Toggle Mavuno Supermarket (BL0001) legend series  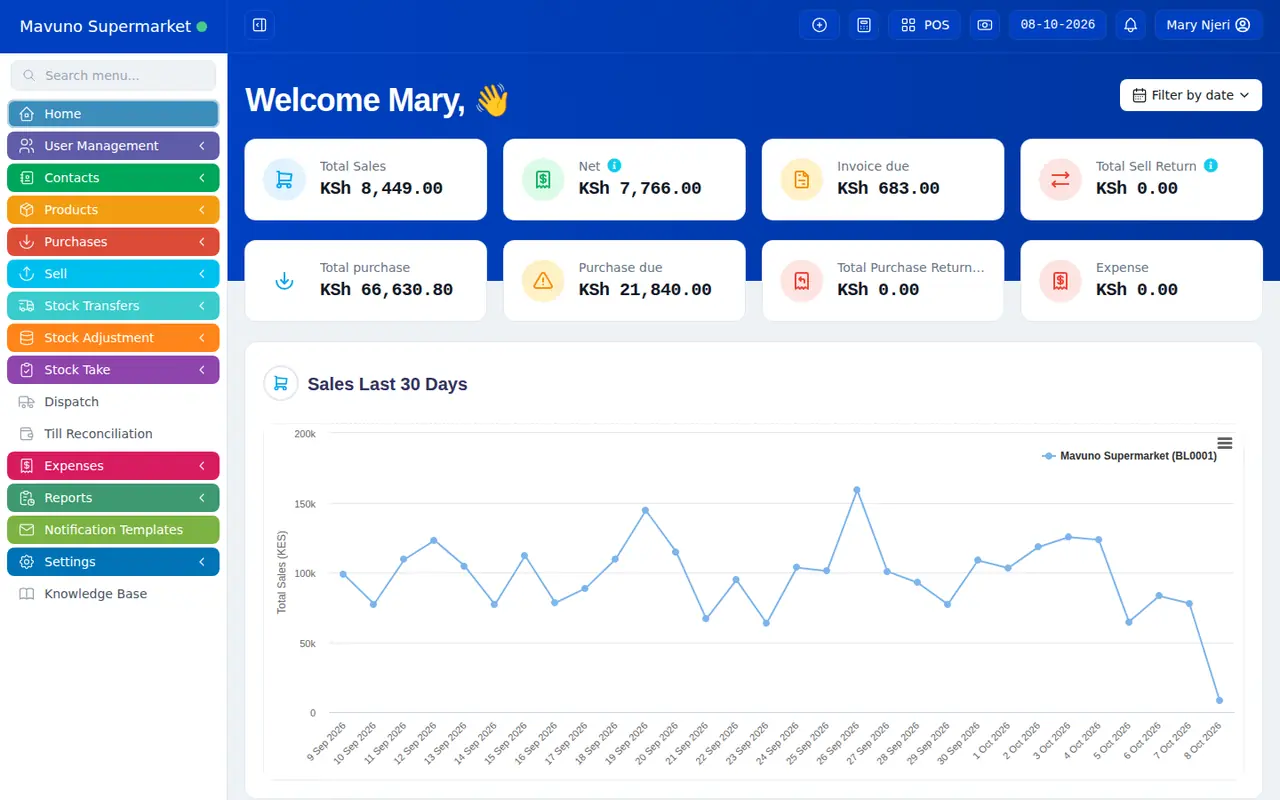1129,456
